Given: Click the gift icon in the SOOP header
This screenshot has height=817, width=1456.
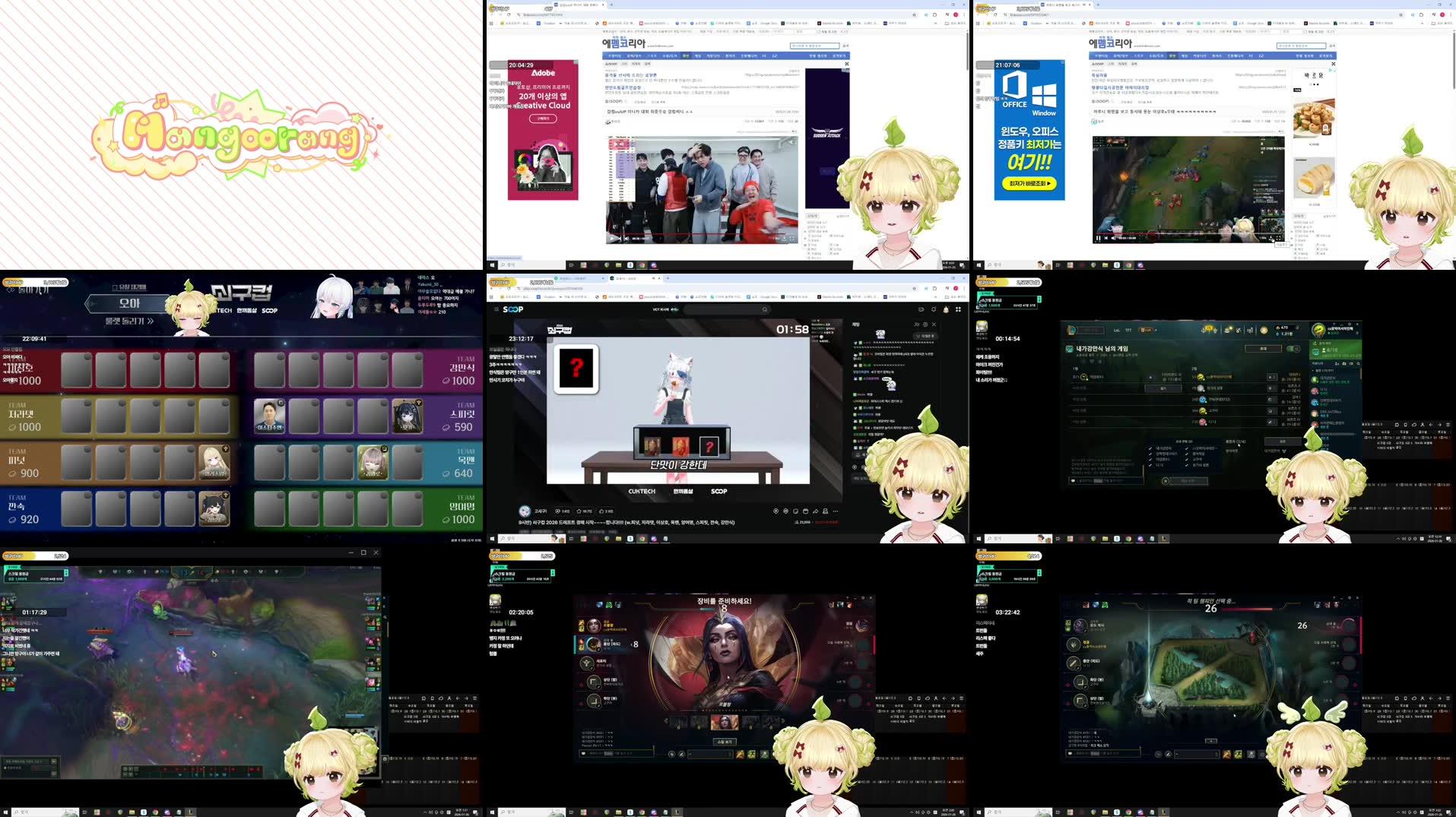Looking at the screenshot, I should (x=945, y=309).
